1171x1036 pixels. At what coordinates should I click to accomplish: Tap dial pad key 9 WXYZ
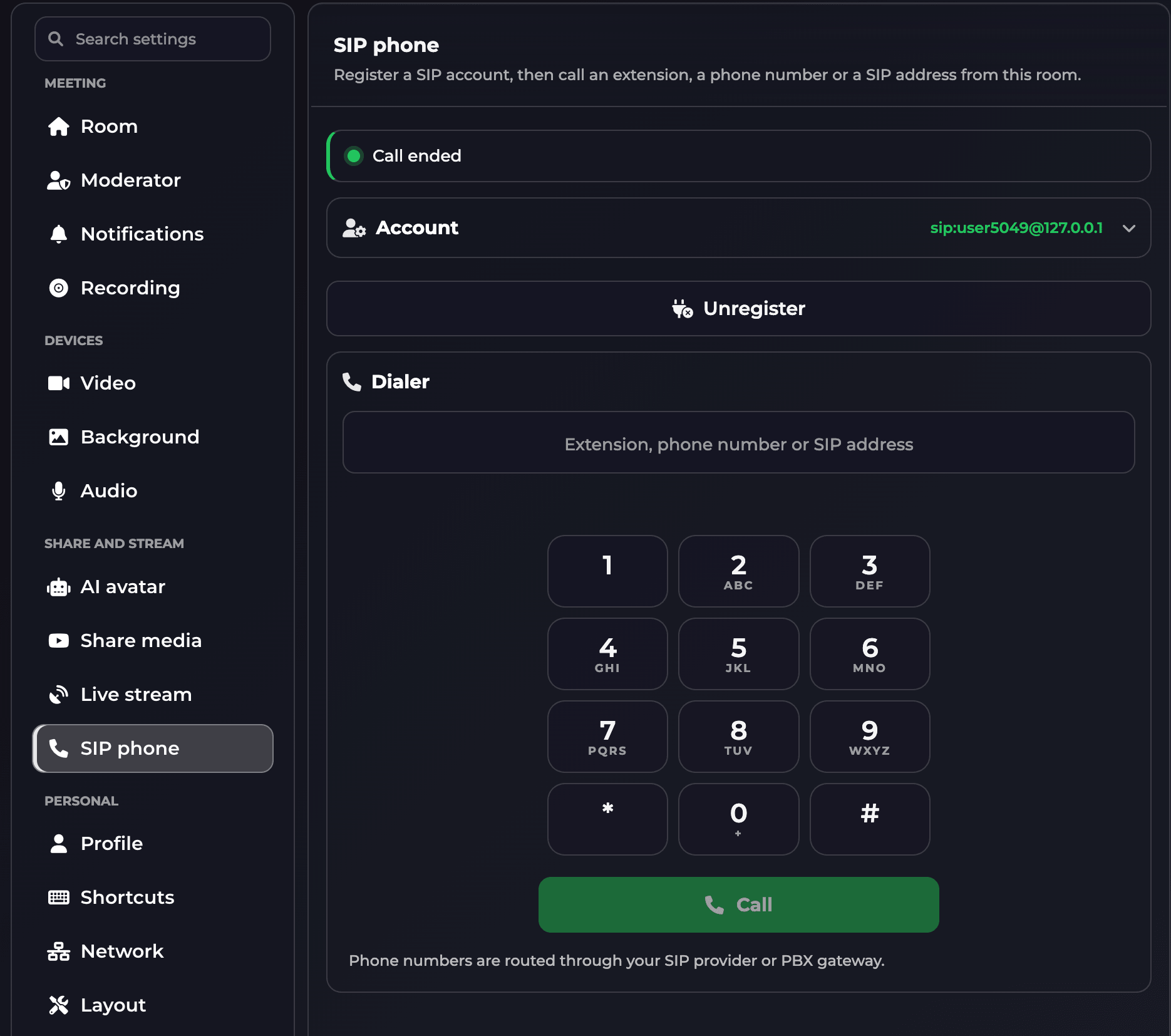(870, 737)
